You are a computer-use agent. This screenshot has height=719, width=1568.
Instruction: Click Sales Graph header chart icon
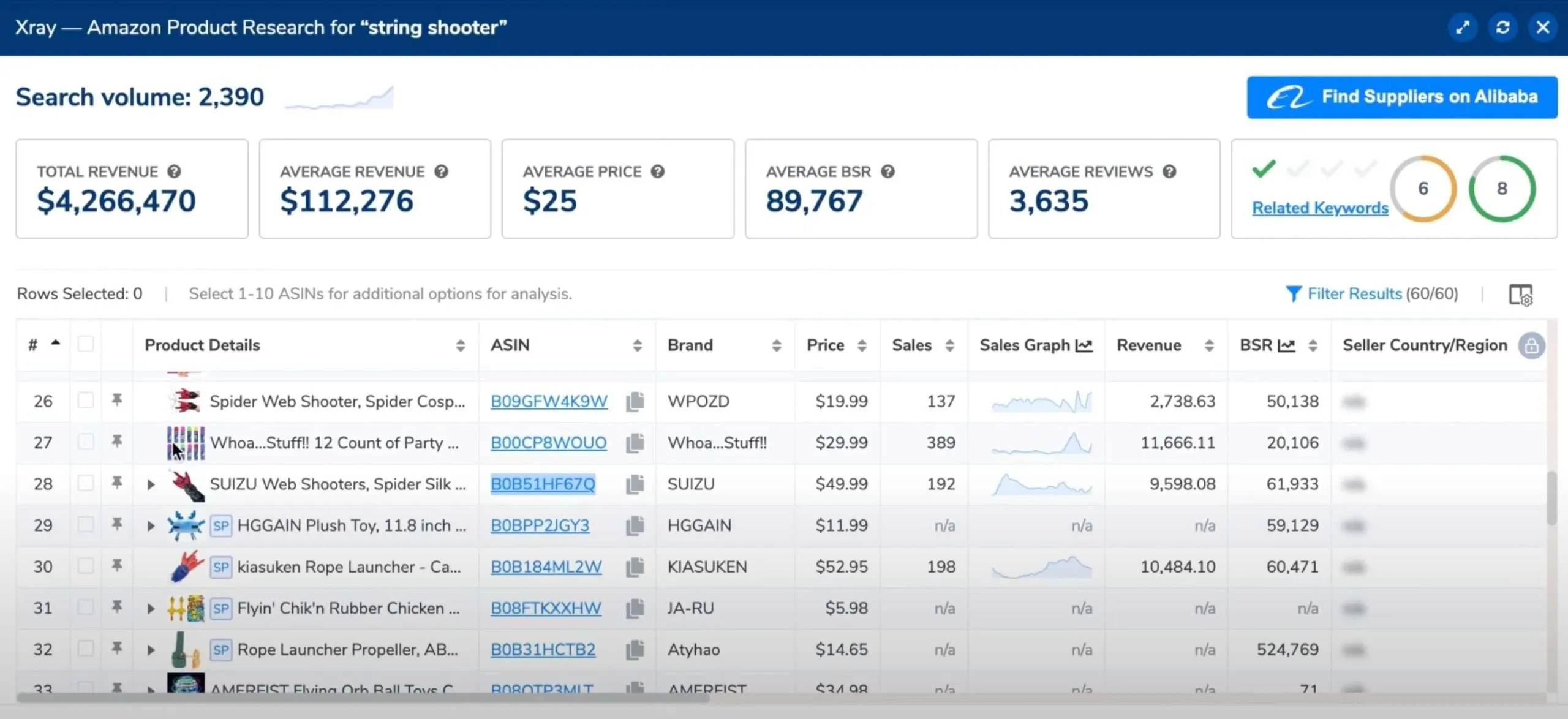(x=1084, y=346)
